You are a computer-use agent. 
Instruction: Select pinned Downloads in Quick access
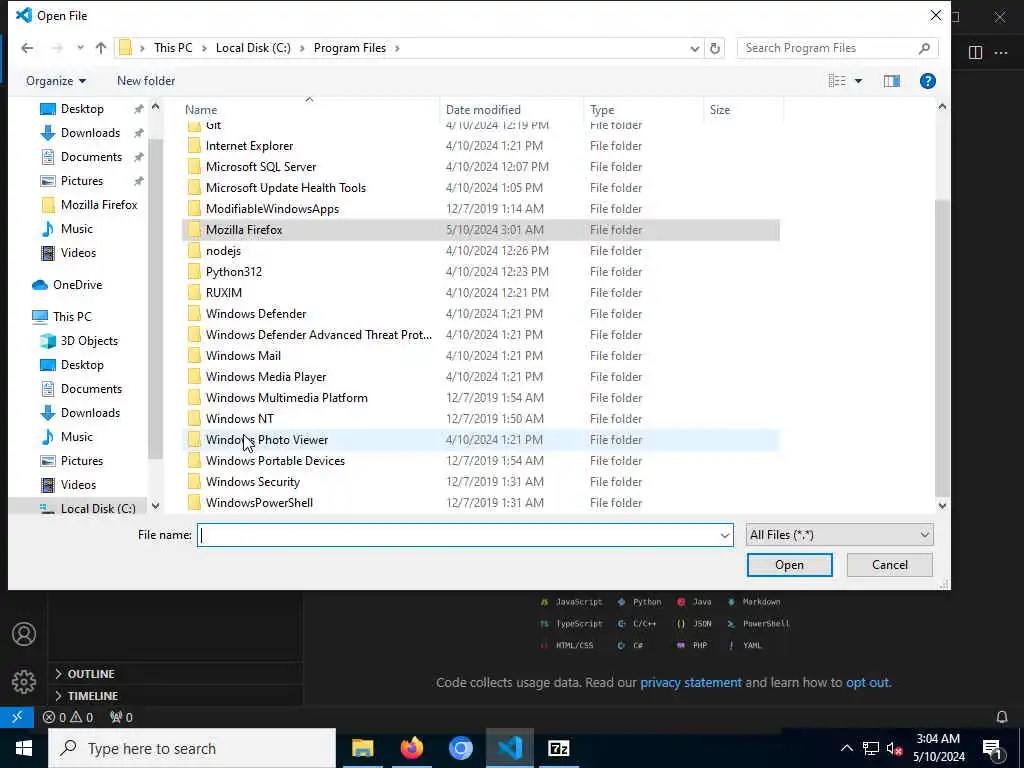click(x=90, y=133)
